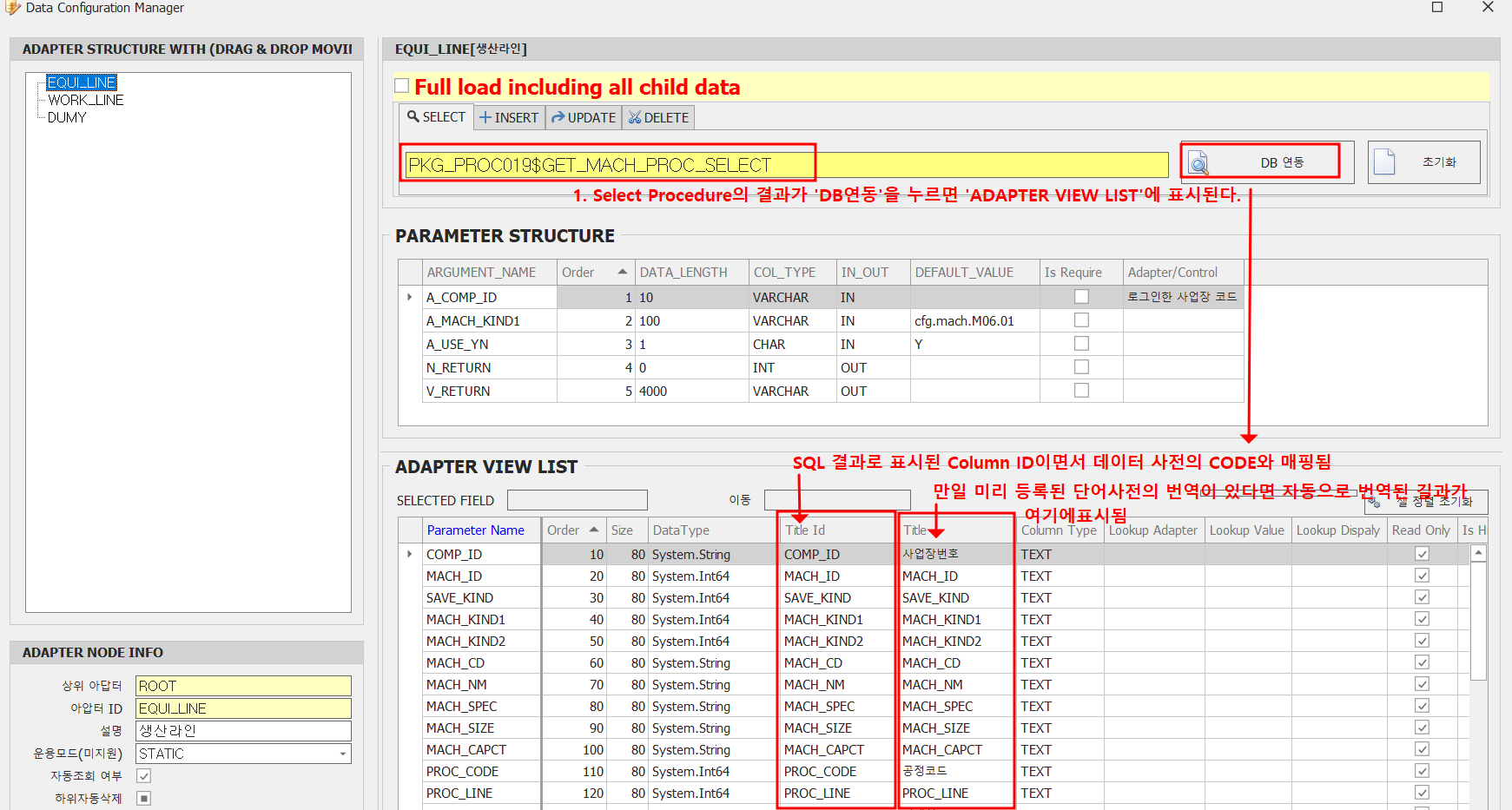Click the Adapter/Control column header
Viewport: 1512px width, 810px height.
tap(1183, 272)
